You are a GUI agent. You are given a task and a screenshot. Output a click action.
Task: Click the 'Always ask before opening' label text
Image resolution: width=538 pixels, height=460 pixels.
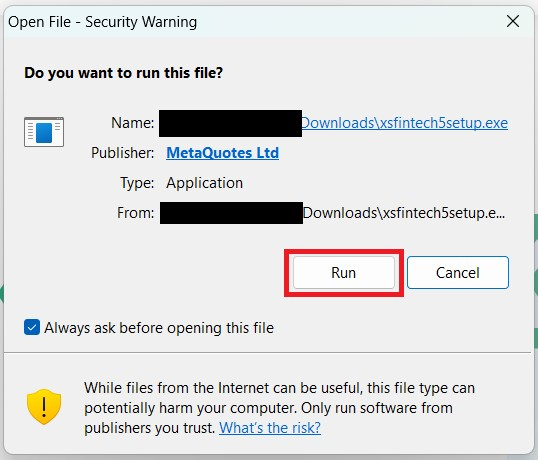click(x=159, y=328)
